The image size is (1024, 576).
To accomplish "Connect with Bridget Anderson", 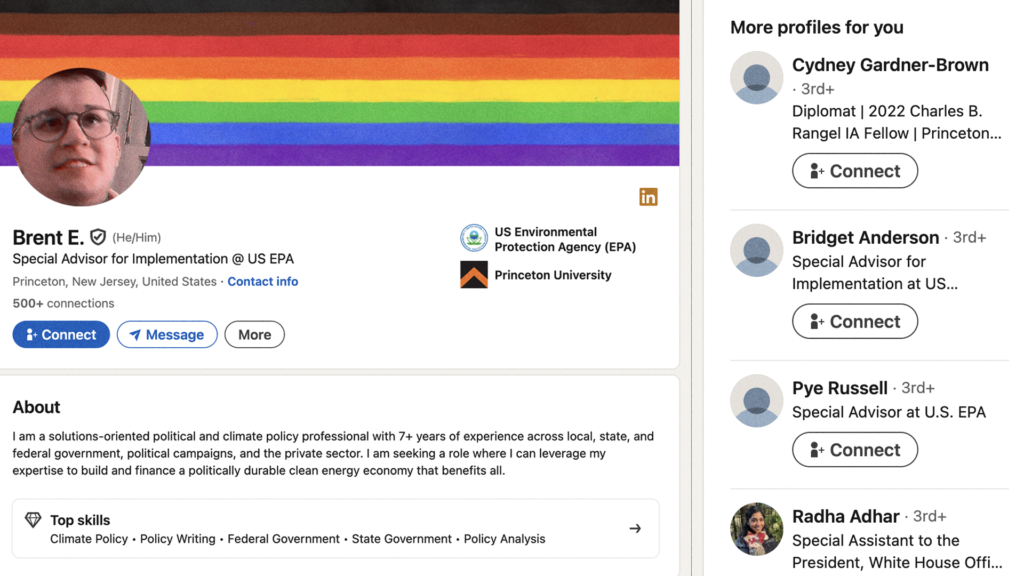I will tap(855, 321).
